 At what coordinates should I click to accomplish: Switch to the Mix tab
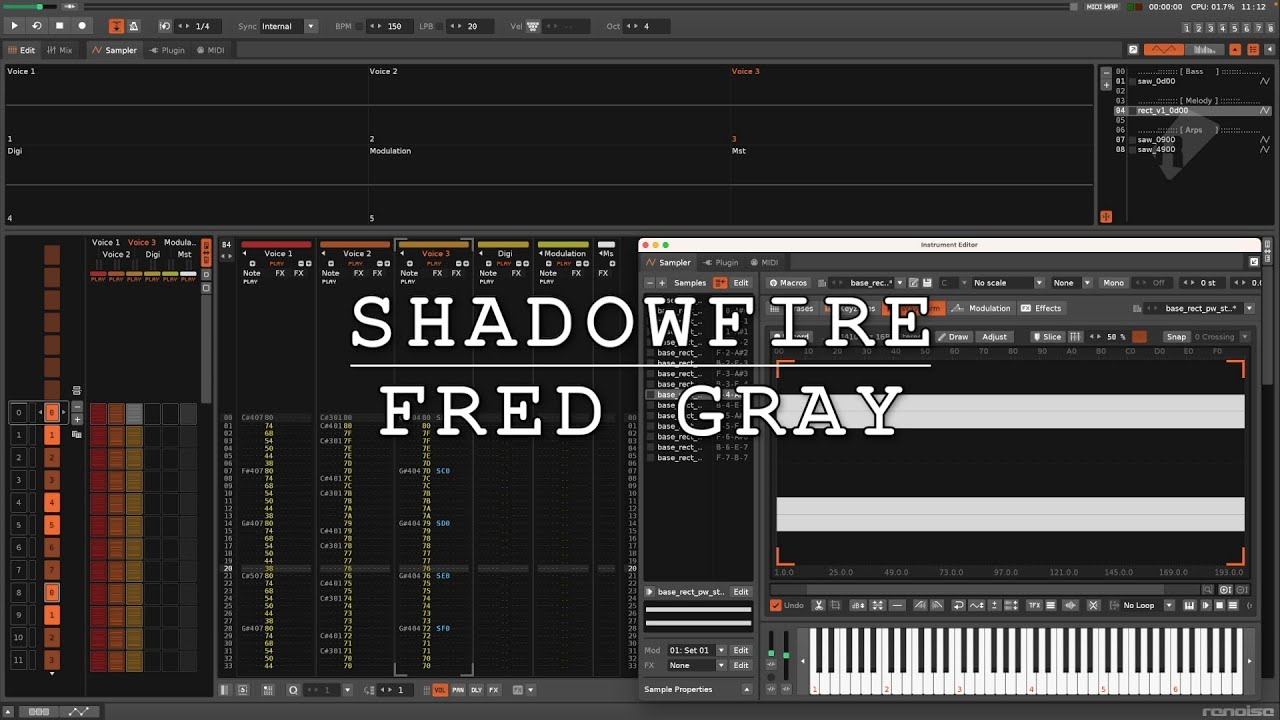click(60, 50)
